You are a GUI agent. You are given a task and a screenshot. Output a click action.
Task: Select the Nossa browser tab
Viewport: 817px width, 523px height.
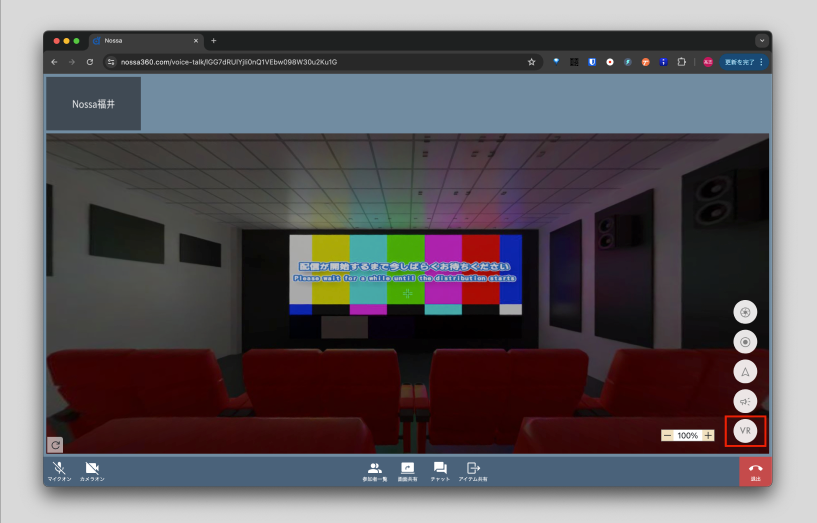point(146,41)
